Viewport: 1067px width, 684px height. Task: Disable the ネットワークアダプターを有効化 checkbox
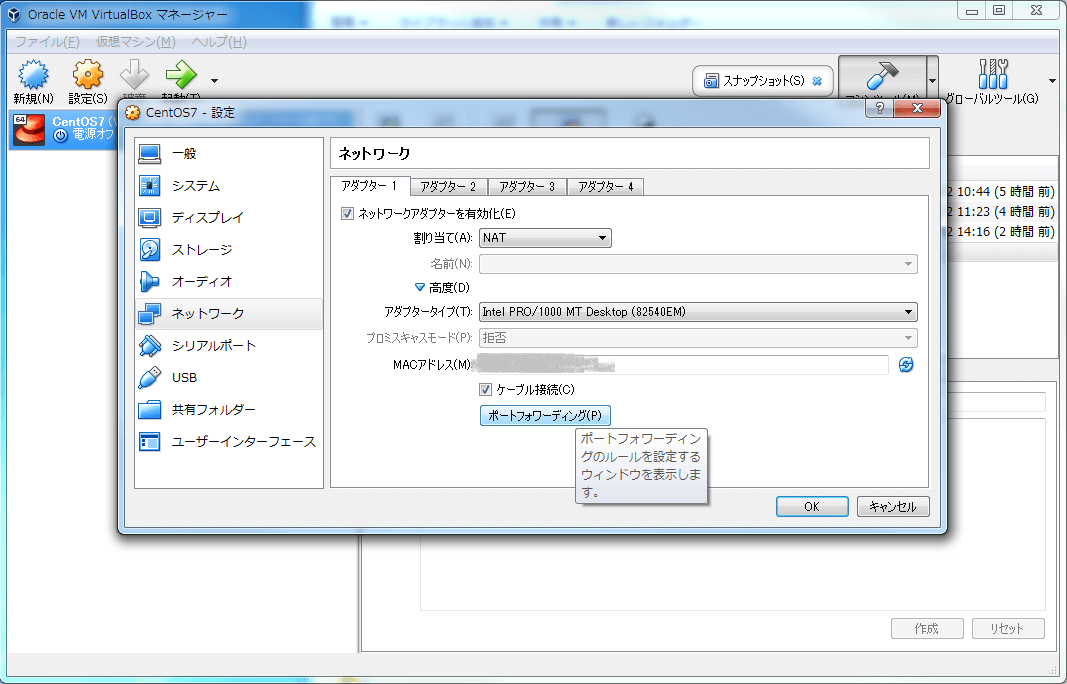pos(347,212)
